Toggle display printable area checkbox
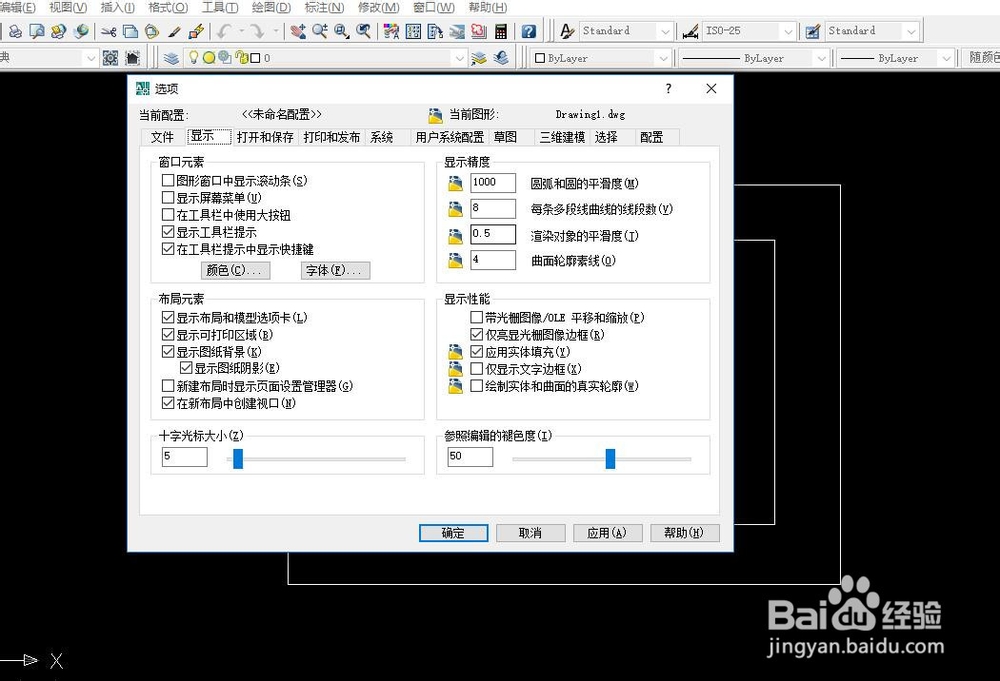The height and width of the screenshot is (681, 1000). (168, 335)
